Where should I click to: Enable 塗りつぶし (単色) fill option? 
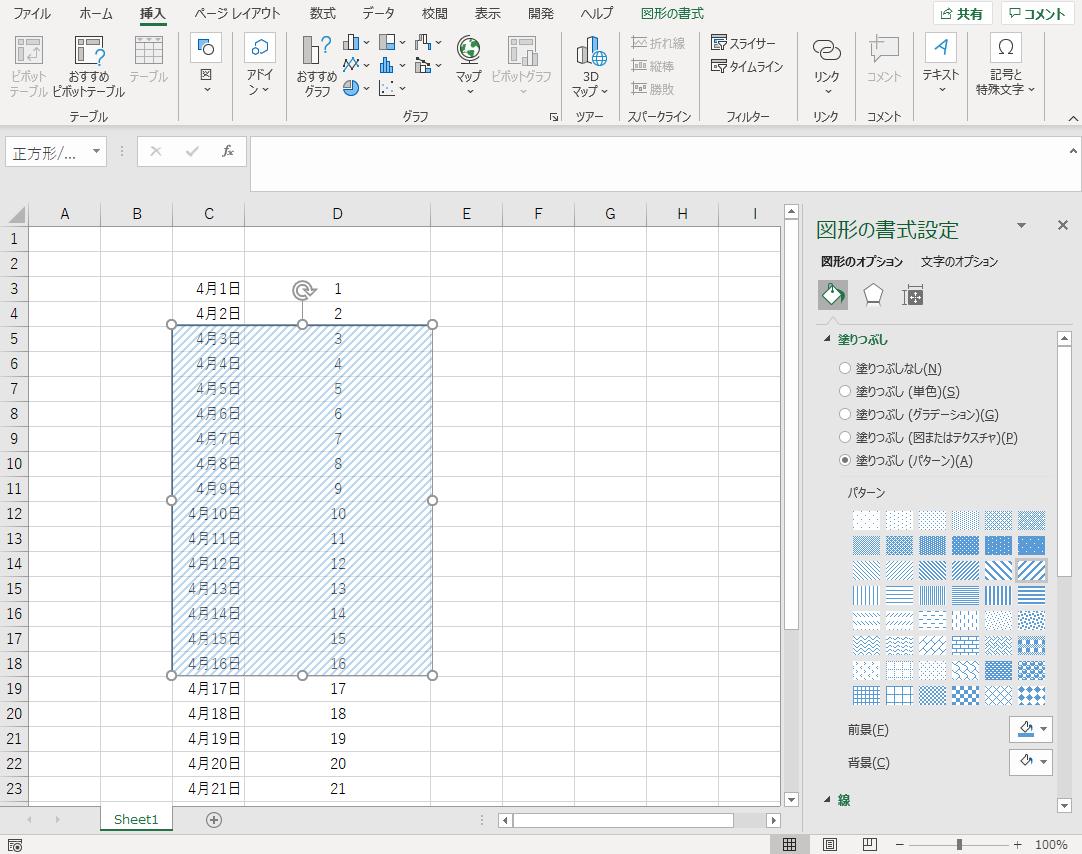click(846, 391)
